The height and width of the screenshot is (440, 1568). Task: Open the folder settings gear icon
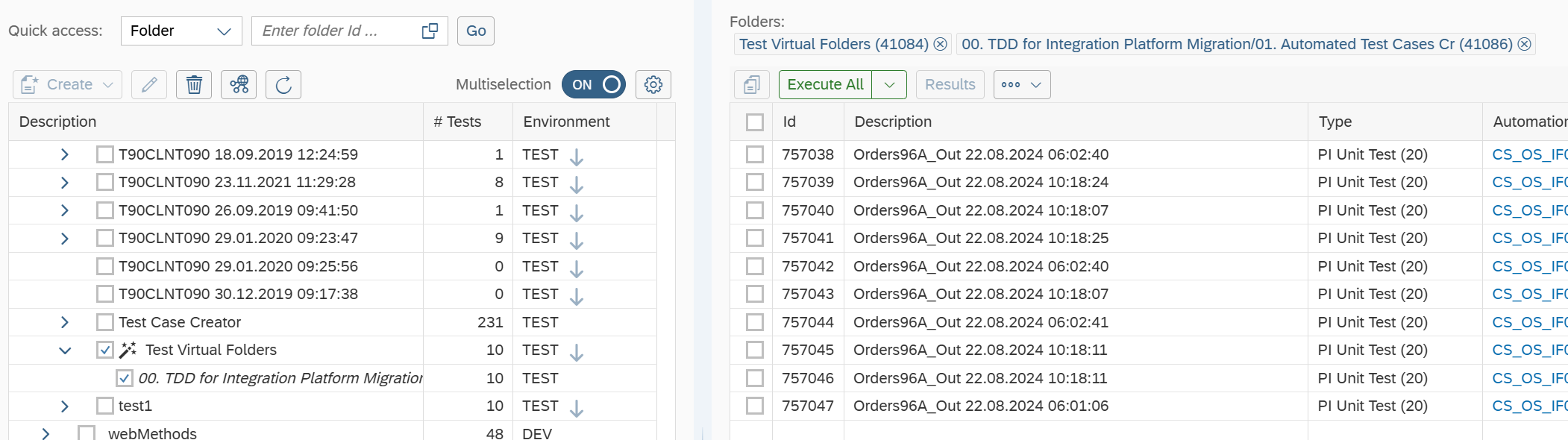pos(653,85)
